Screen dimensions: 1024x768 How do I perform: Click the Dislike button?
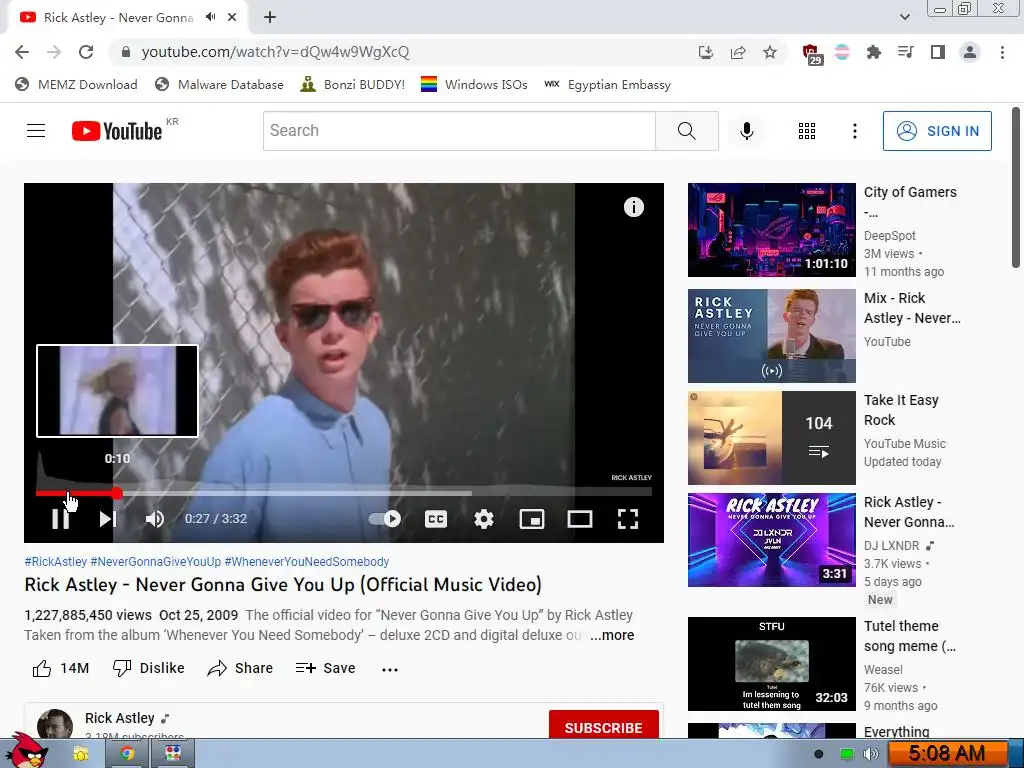(148, 668)
